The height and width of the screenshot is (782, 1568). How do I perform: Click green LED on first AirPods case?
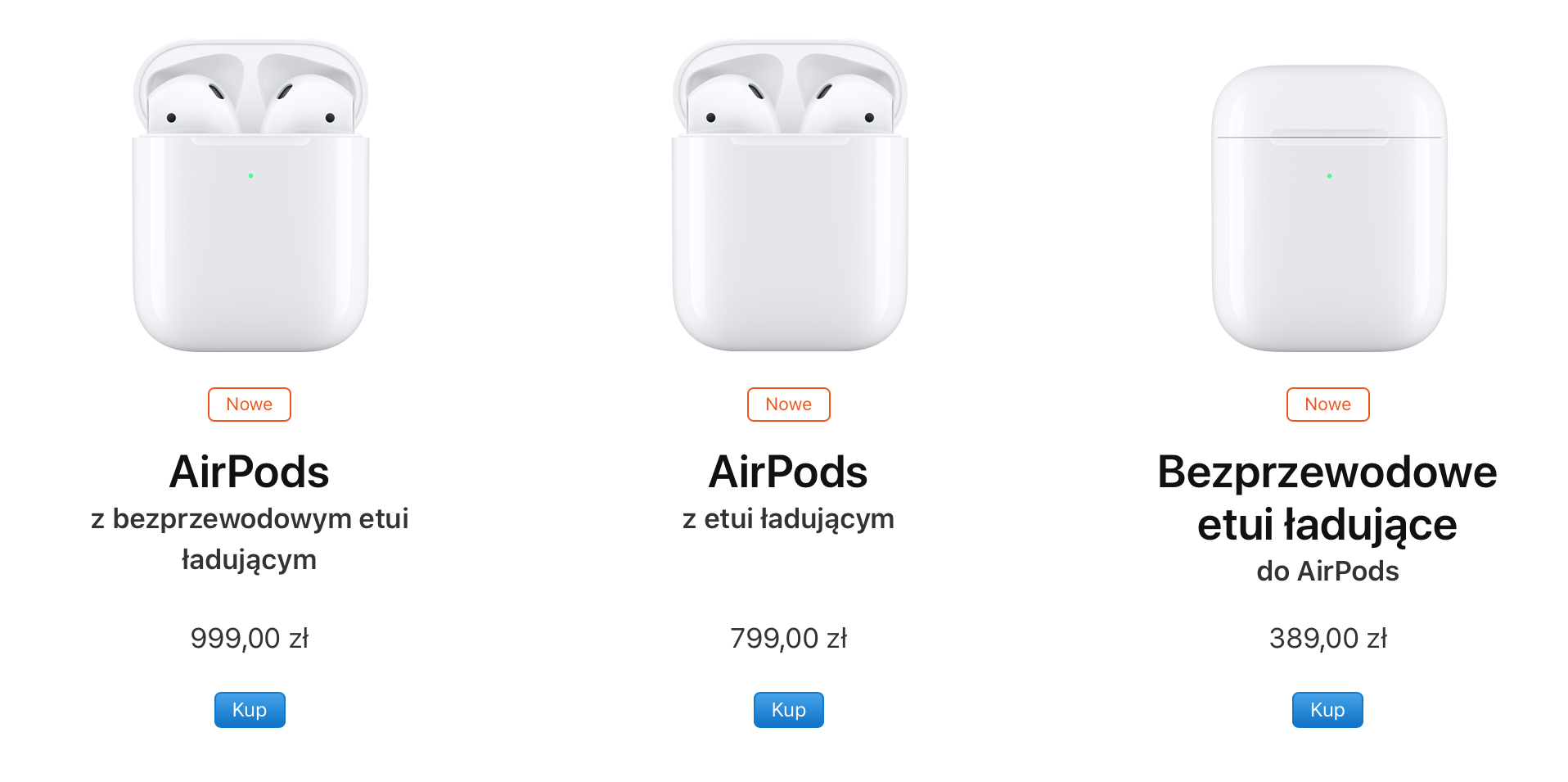[x=250, y=175]
